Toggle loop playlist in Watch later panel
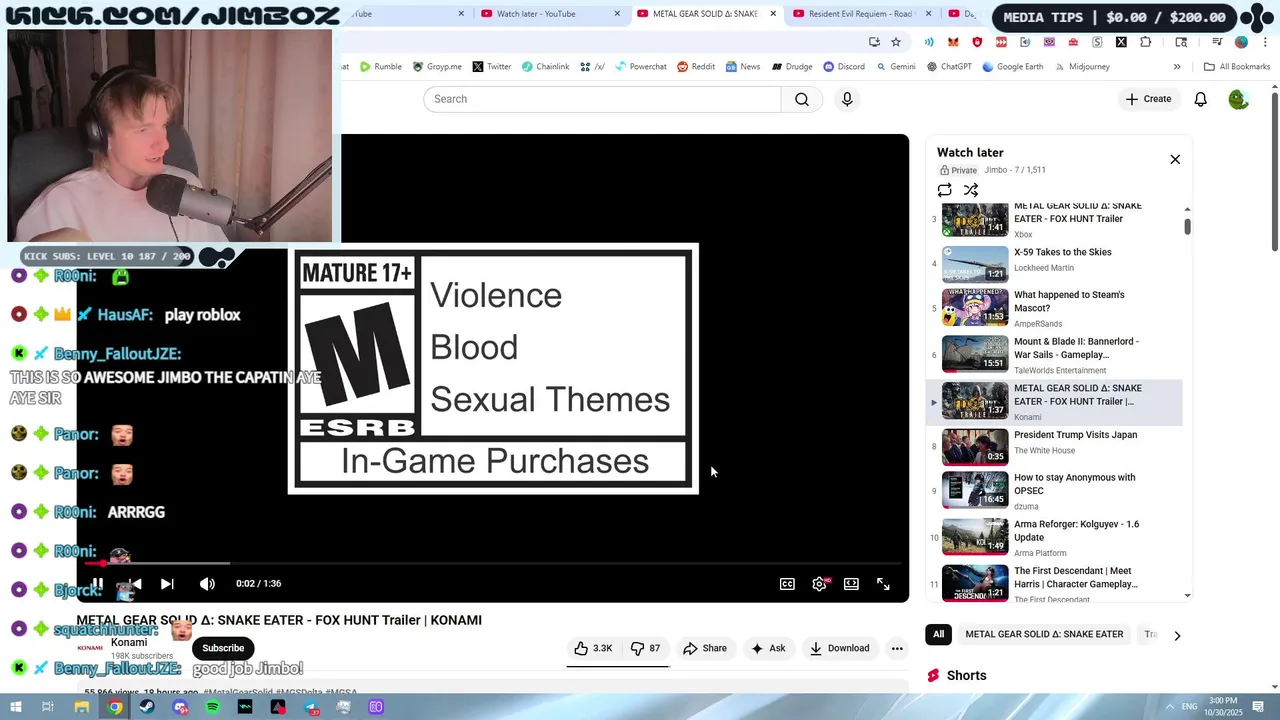 (x=944, y=190)
